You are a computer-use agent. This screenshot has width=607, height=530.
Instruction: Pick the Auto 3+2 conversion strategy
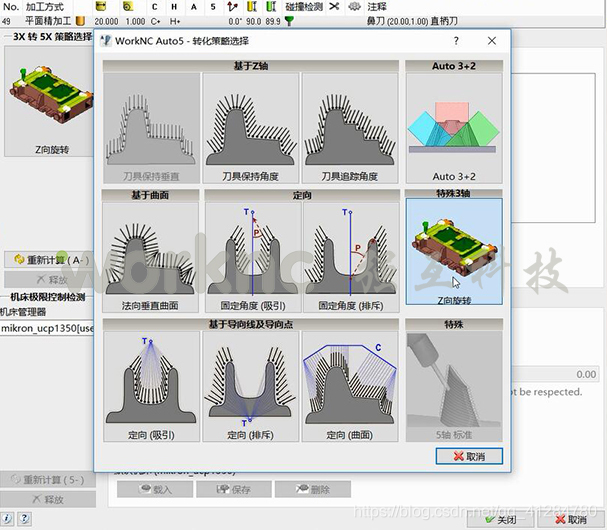(x=454, y=128)
